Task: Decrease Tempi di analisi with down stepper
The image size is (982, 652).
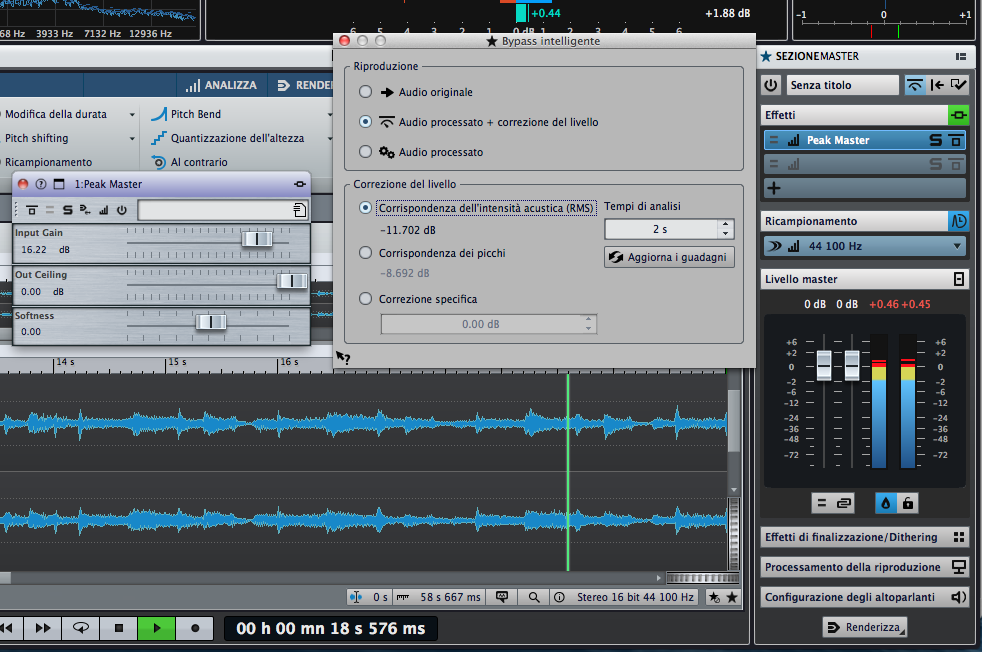Action: [x=725, y=234]
